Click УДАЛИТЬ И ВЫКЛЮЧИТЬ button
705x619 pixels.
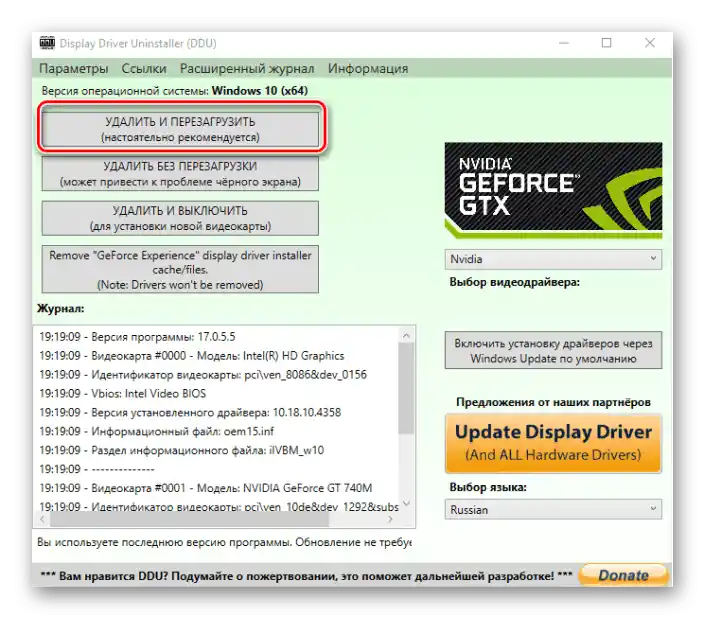[x=180, y=218]
